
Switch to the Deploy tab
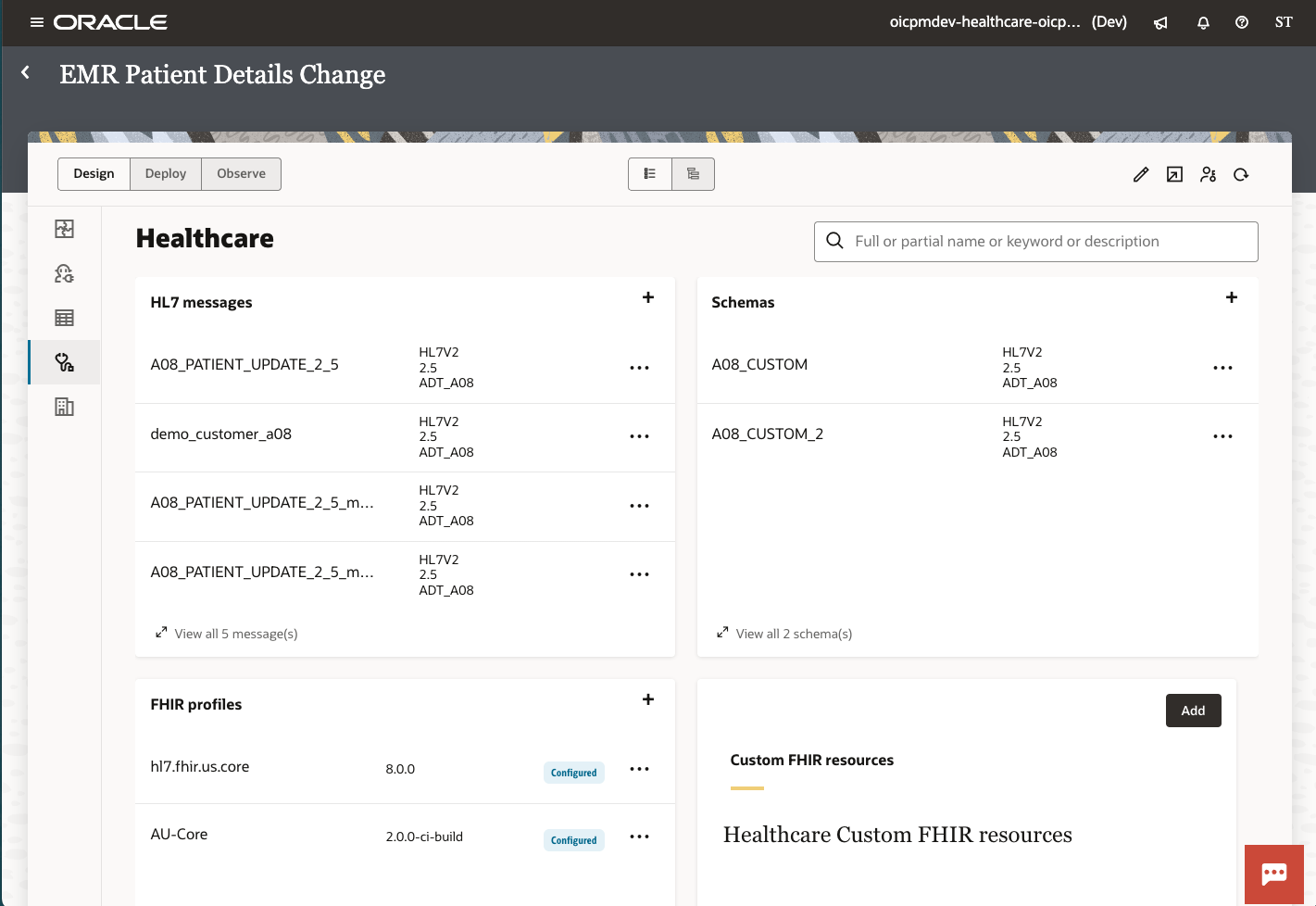pos(166,173)
